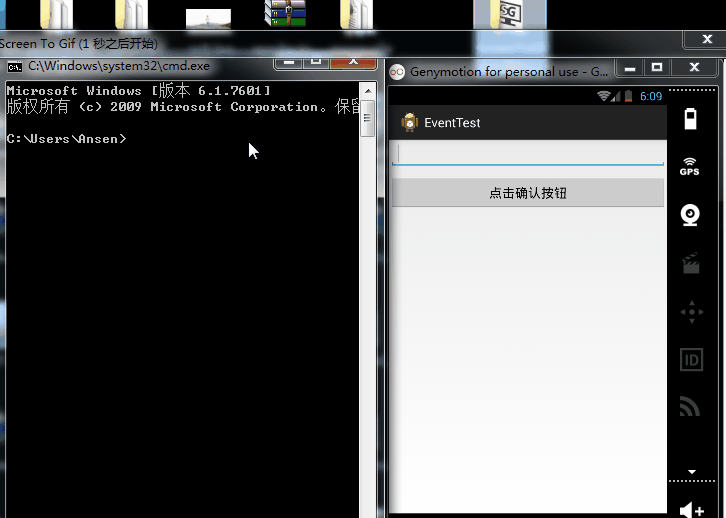Open the Genymotion network signal widget
The image size is (726, 518).
tap(689, 406)
